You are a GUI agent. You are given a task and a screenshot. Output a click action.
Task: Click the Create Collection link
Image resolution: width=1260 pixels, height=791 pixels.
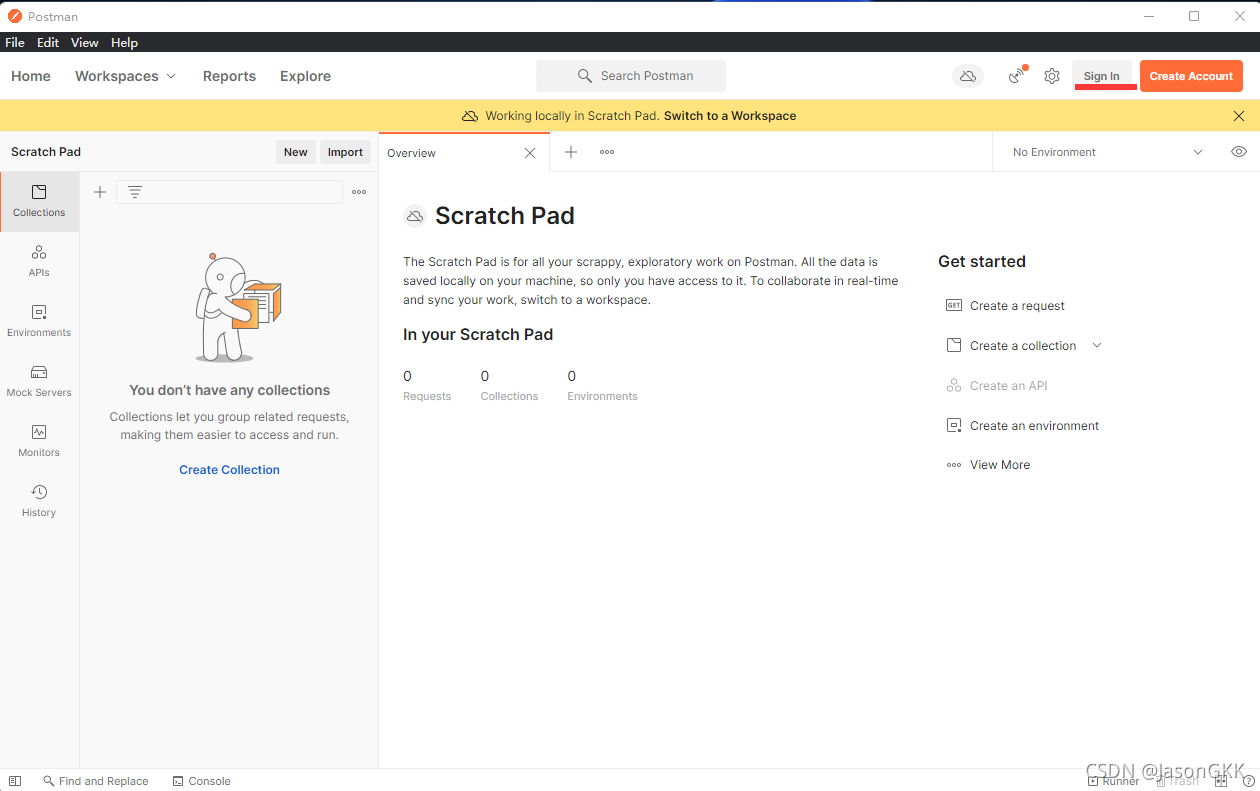(x=229, y=470)
